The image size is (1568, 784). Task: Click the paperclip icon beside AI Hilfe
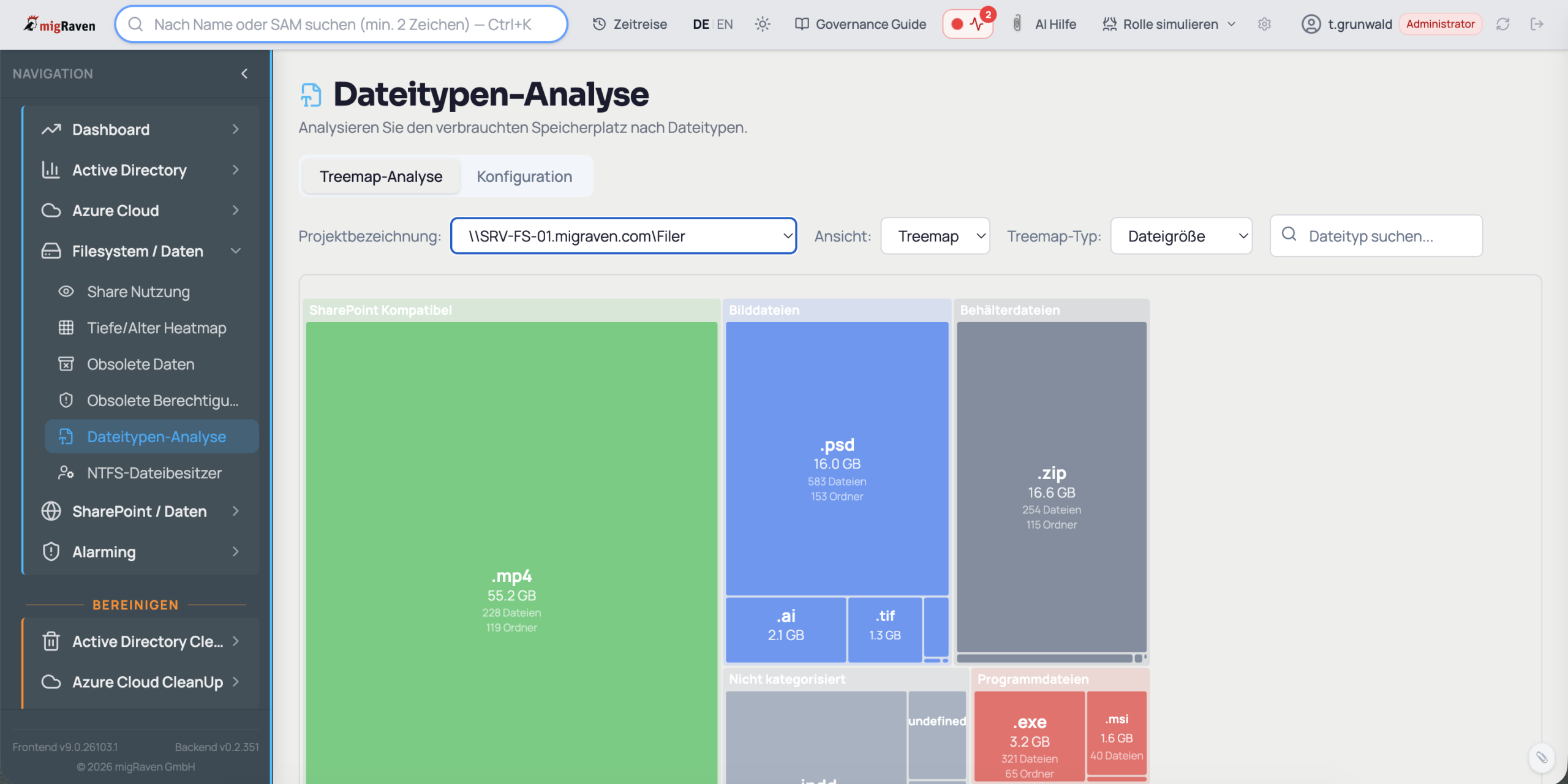click(1017, 24)
